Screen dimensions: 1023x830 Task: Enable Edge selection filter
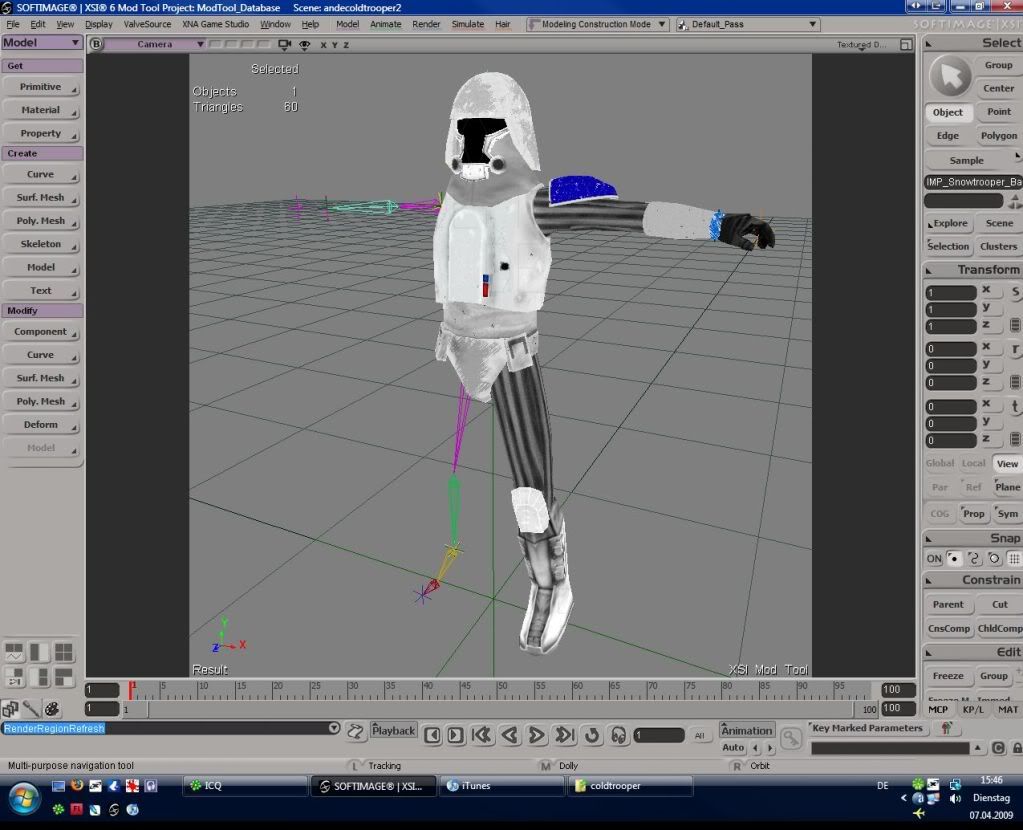[x=947, y=136]
